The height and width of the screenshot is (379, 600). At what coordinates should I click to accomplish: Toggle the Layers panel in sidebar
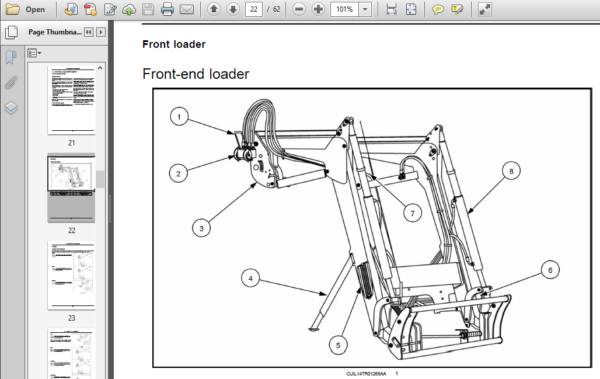(x=11, y=108)
